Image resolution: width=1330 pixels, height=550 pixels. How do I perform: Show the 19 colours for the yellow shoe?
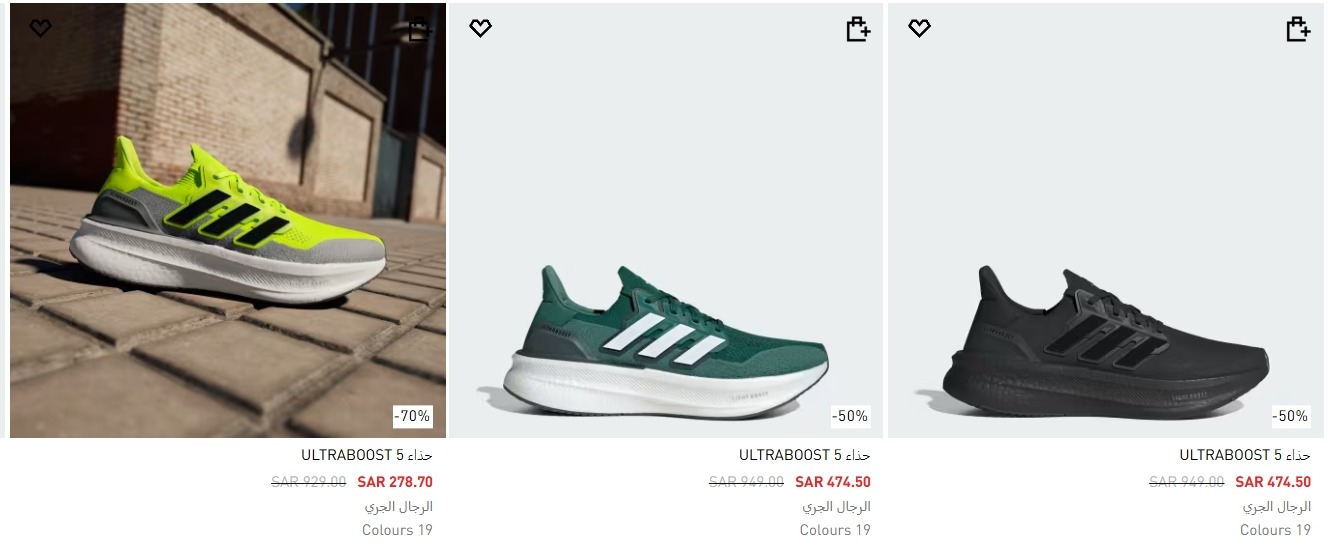click(x=397, y=530)
